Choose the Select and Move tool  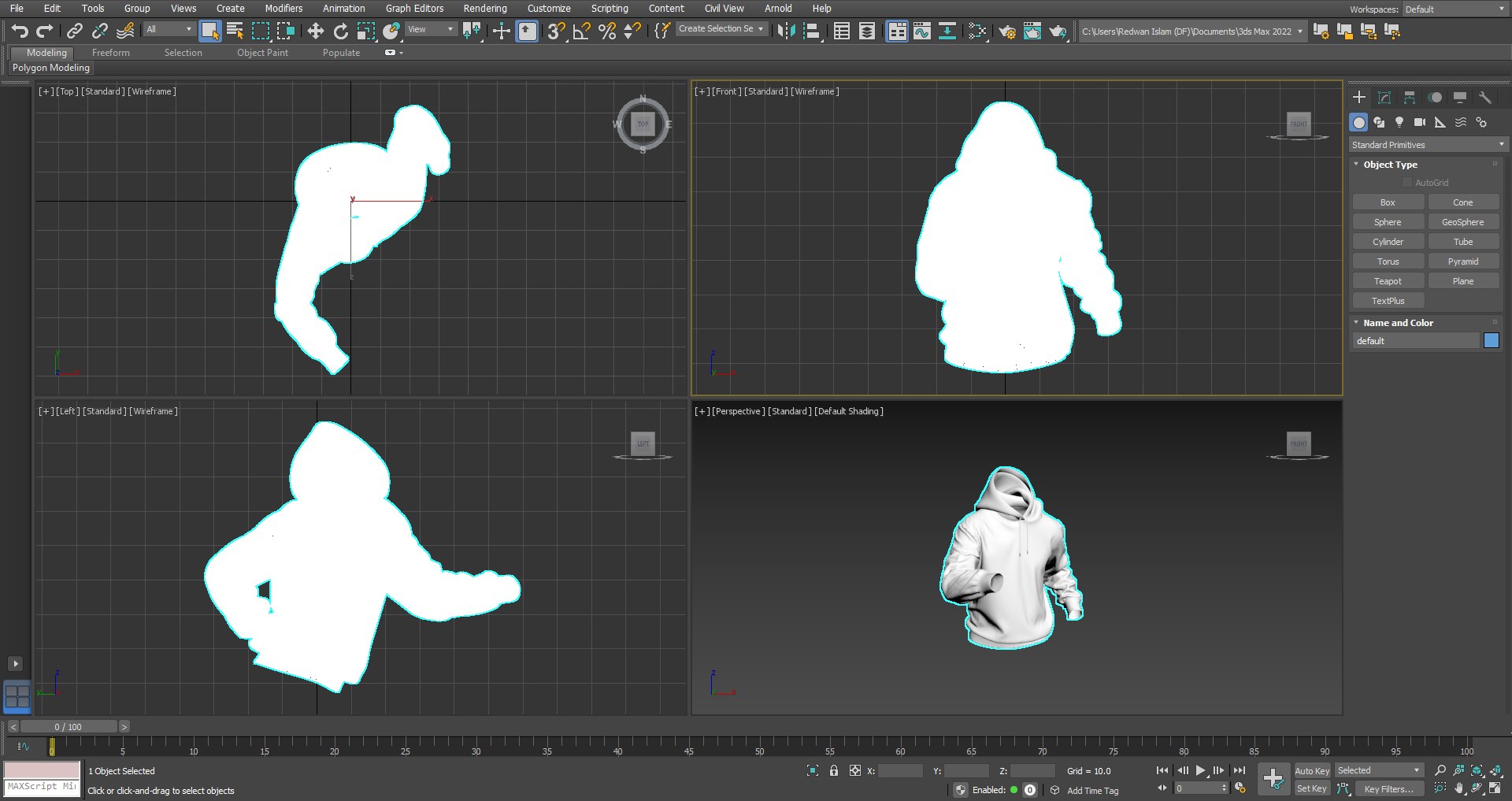(315, 31)
